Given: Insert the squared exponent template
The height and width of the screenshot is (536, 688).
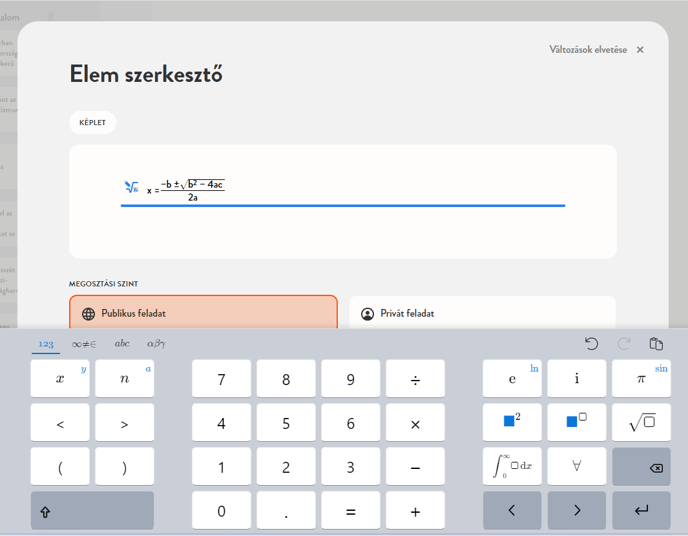Looking at the screenshot, I should pyautogui.click(x=512, y=423).
